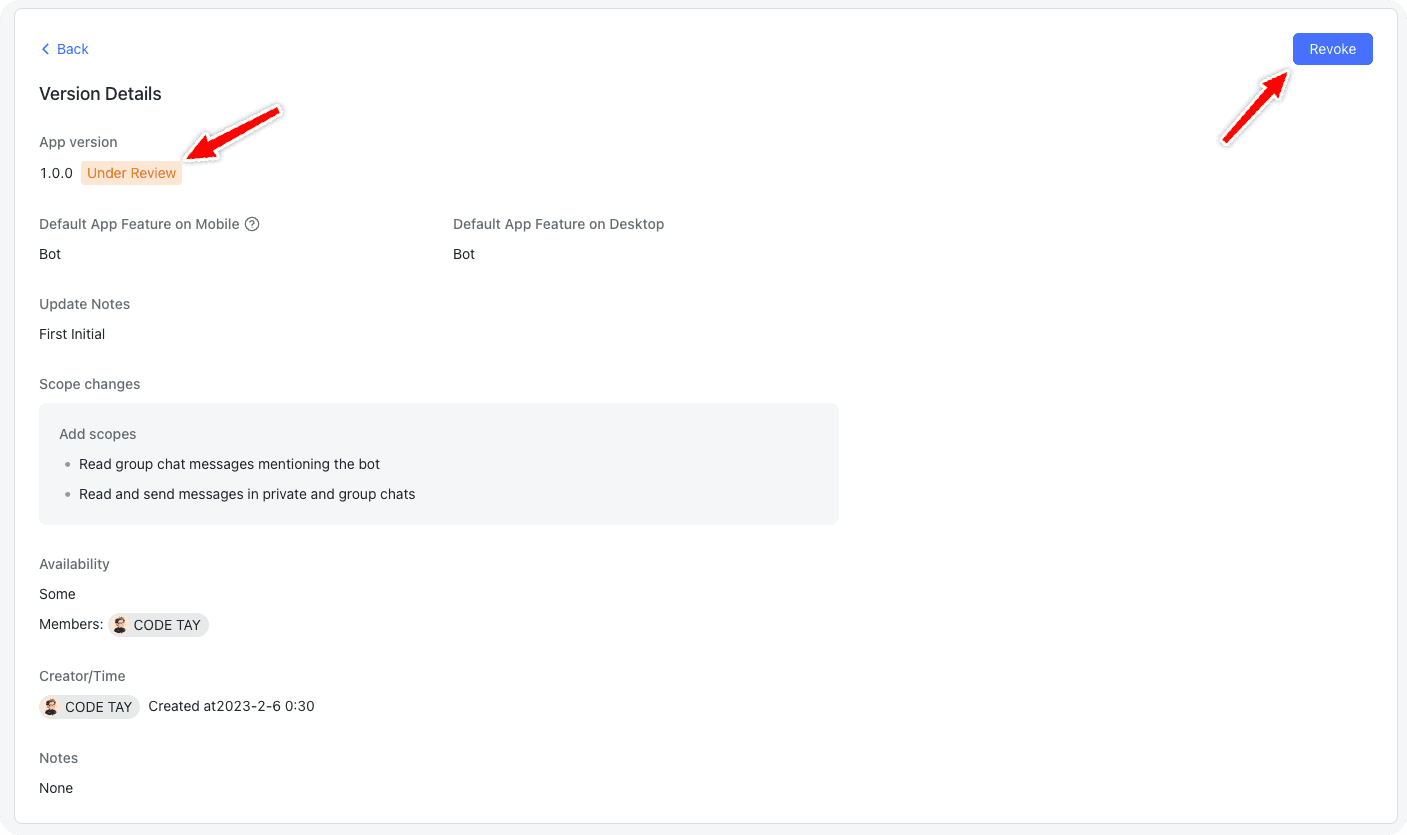Screen dimensions: 1407x835
Task: Click the Back chevron arrow icon
Action: click(45, 49)
